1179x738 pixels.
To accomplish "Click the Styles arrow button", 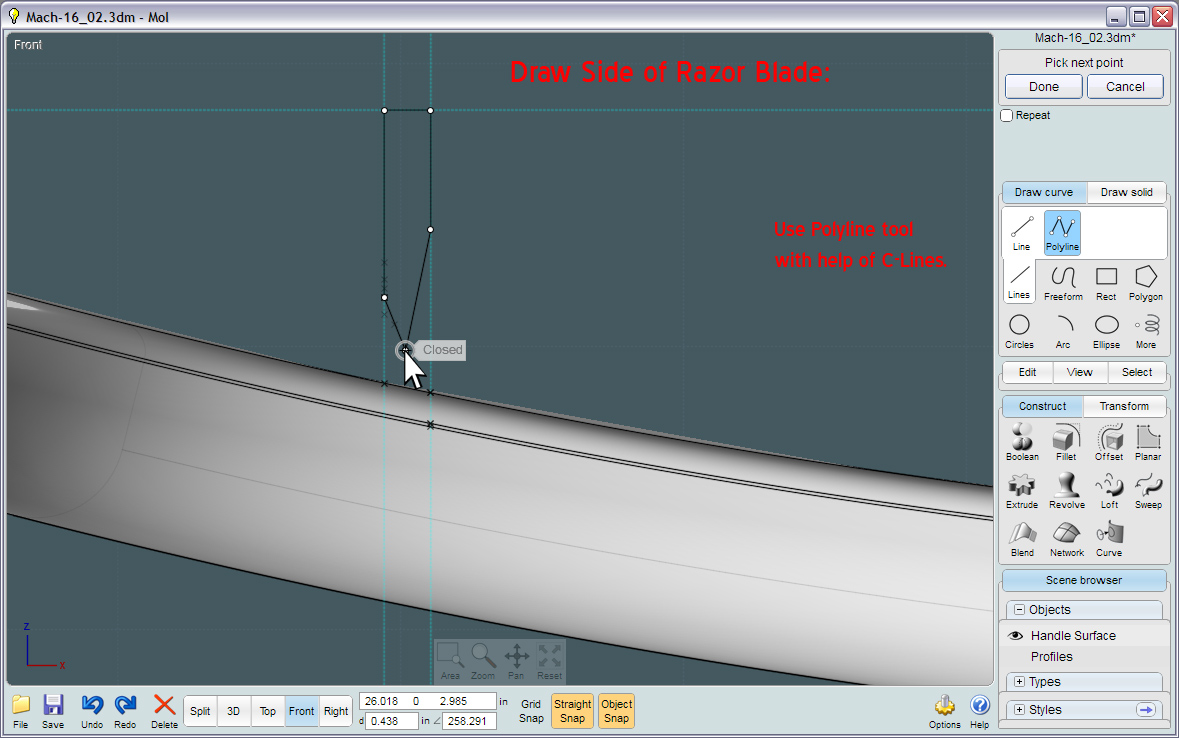I will [1146, 709].
